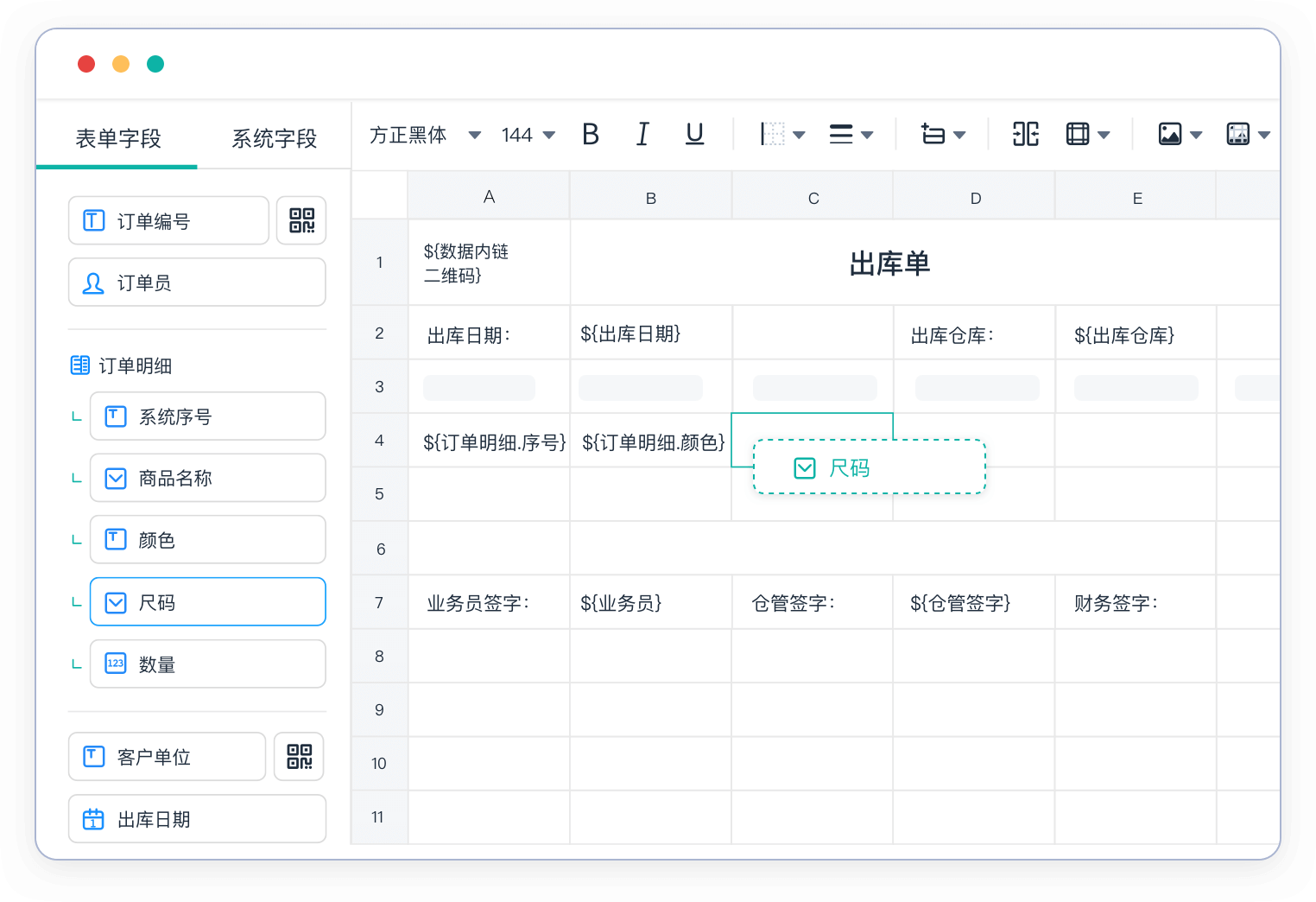The height and width of the screenshot is (902, 1316).
Task: Open the 方正黑体 font dropdown
Action: [424, 135]
